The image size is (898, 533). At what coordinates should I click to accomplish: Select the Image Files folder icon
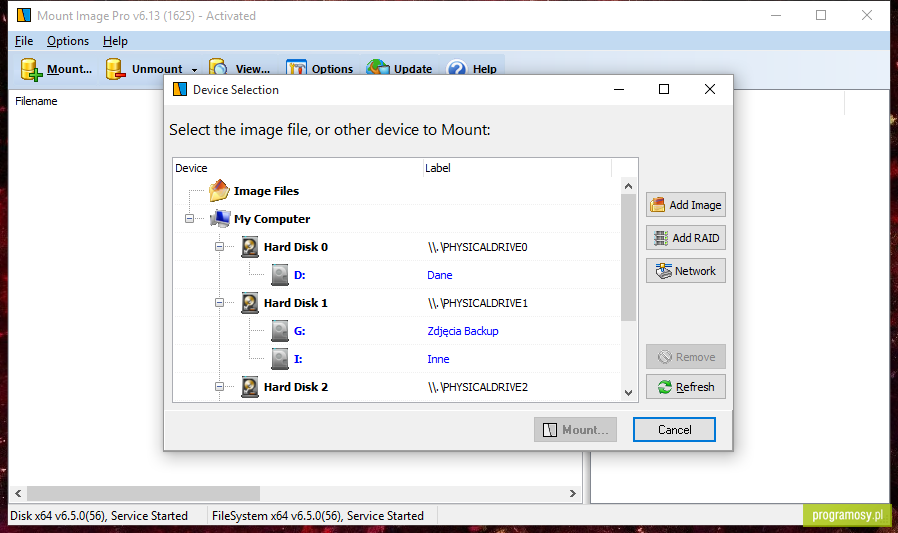coord(219,191)
